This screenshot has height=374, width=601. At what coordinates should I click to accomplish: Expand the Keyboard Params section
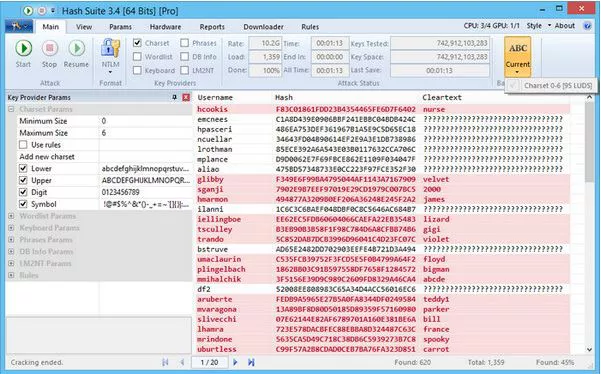click(x=11, y=228)
